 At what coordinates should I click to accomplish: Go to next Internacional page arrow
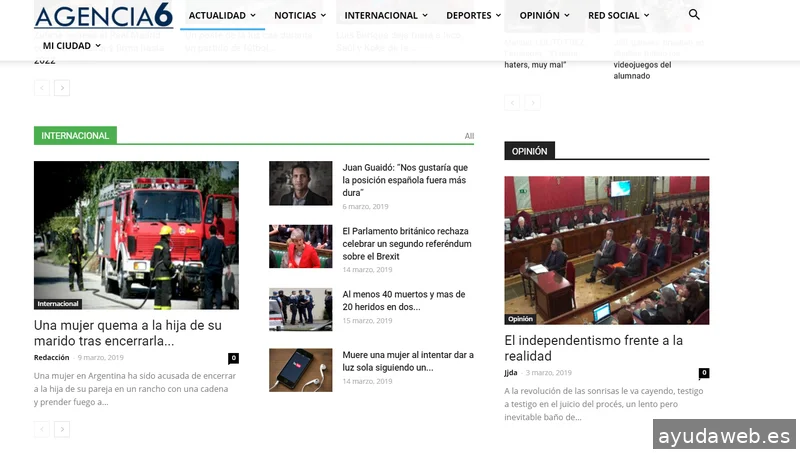[62, 429]
